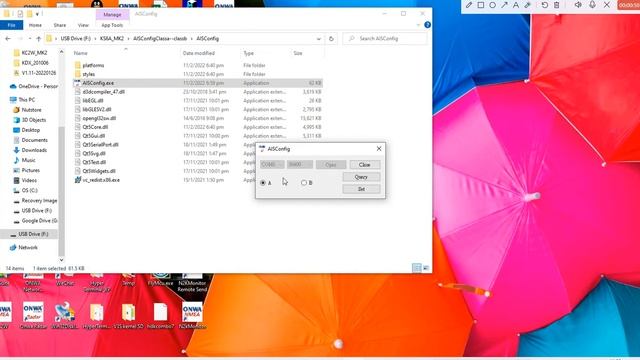Open Onwa Radar desktop shortcut
The image size is (640, 360).
[x=33, y=316]
